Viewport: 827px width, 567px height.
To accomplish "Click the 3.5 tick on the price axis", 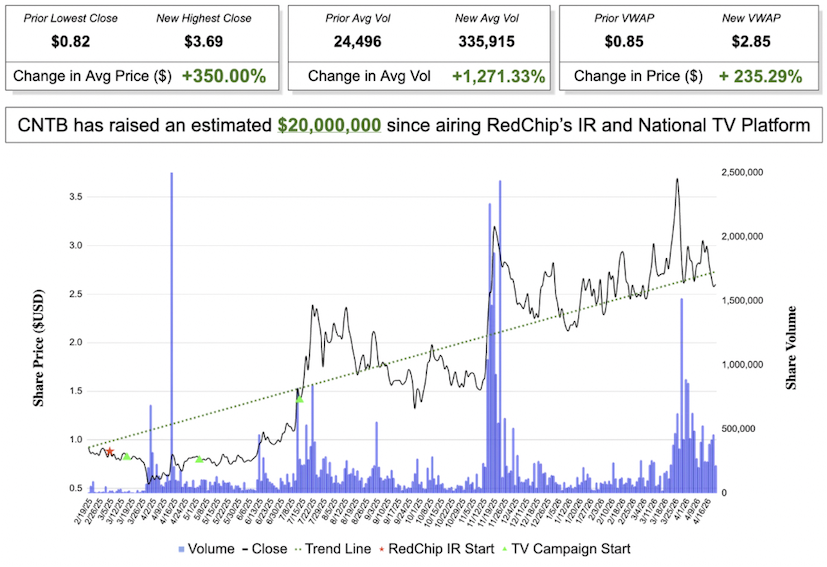I will point(75,197).
